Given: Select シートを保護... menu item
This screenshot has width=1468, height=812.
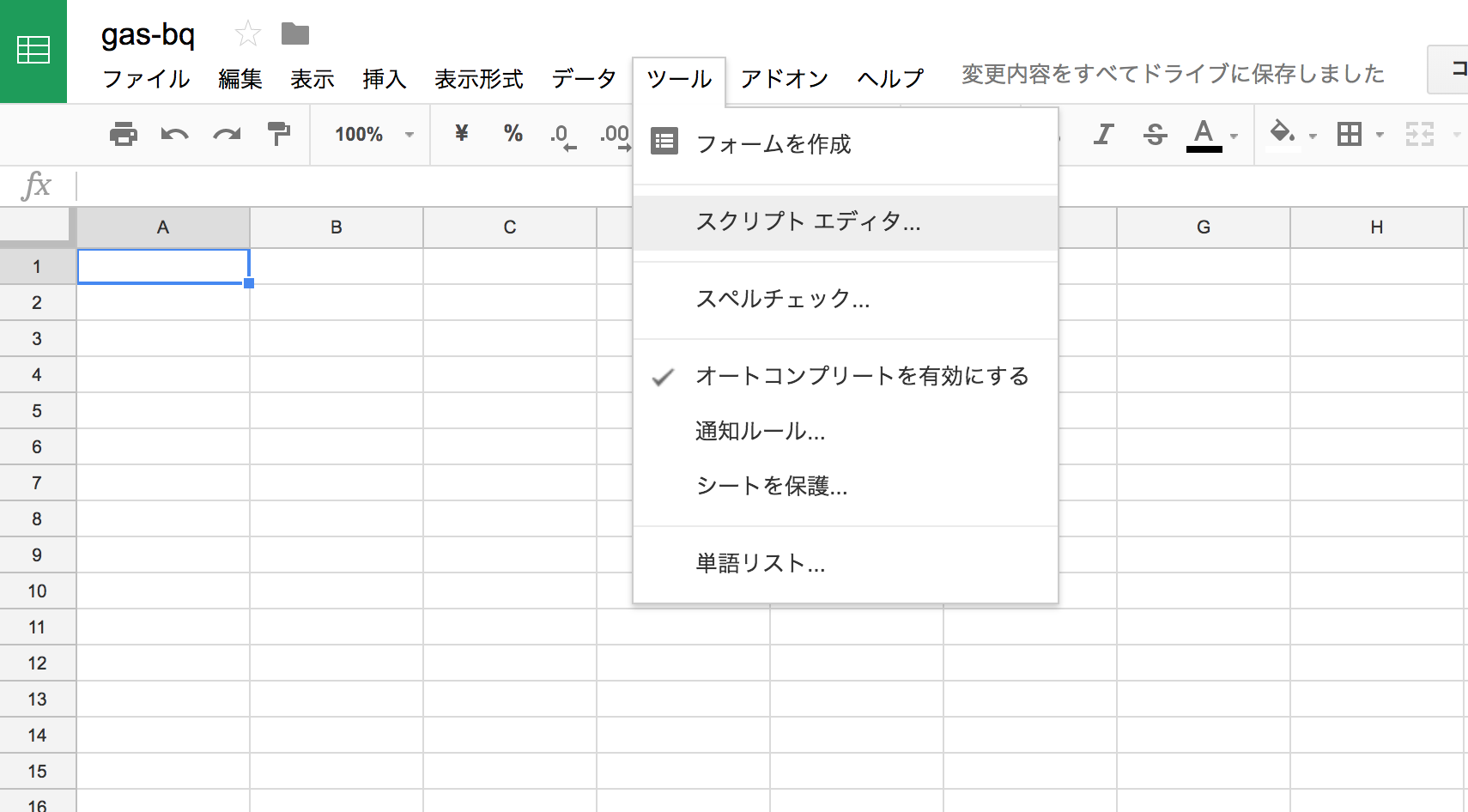Looking at the screenshot, I should 846,486.
